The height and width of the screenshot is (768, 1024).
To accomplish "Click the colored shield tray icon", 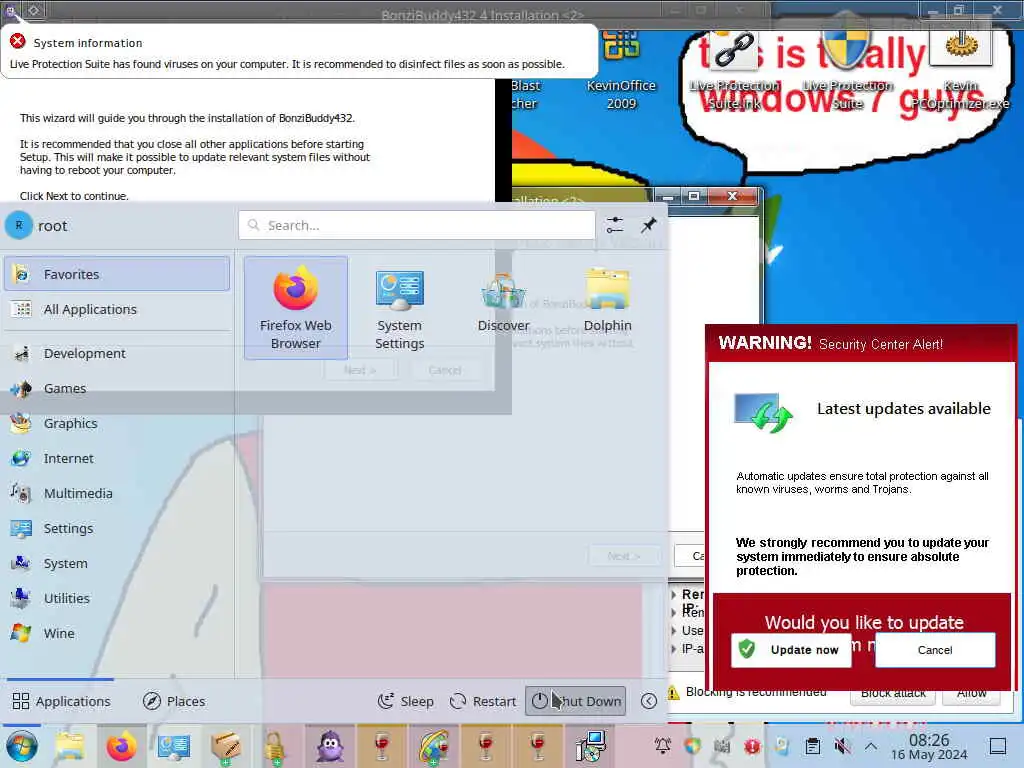I will 692,745.
